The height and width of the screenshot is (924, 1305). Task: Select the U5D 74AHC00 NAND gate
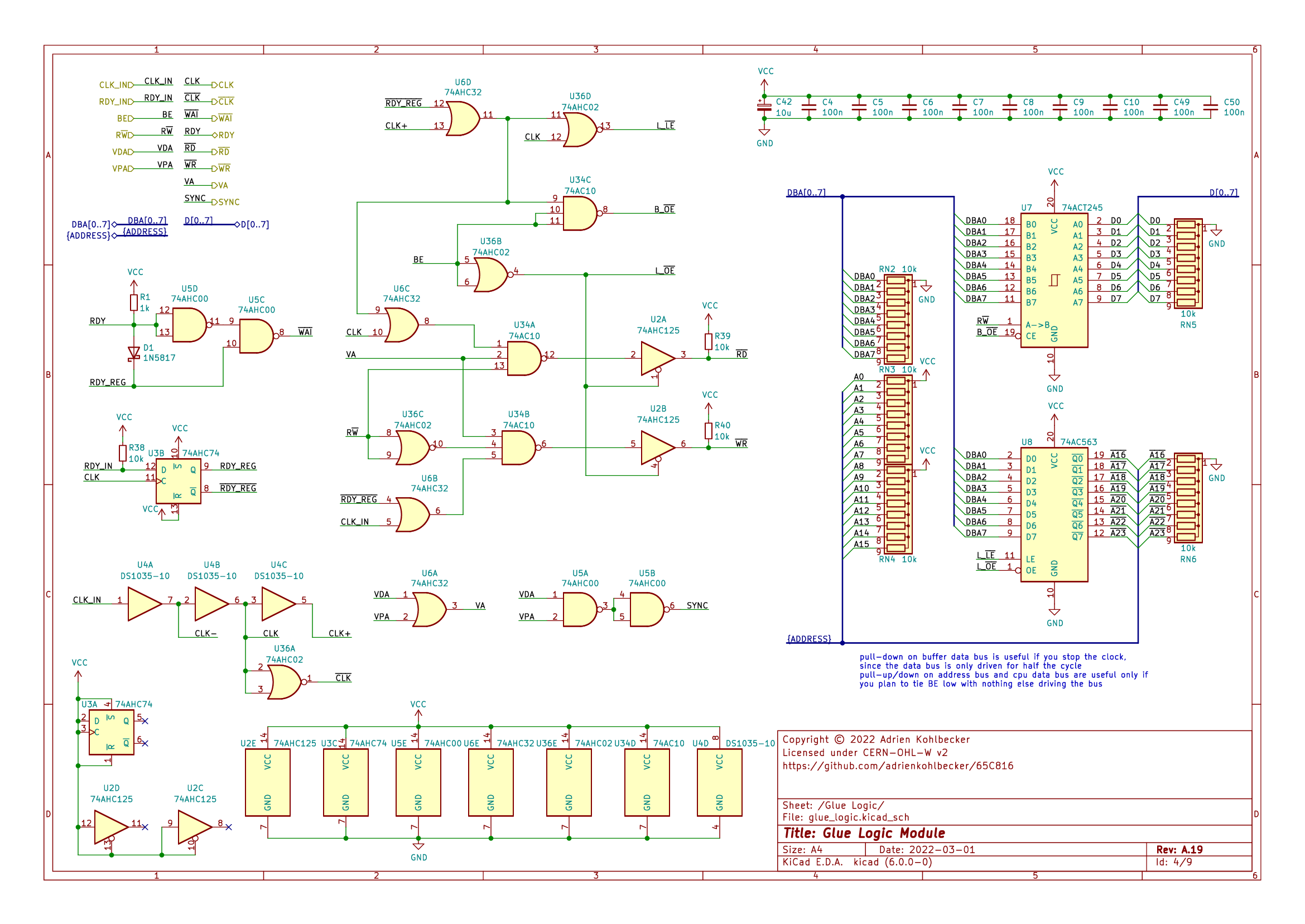[x=191, y=325]
